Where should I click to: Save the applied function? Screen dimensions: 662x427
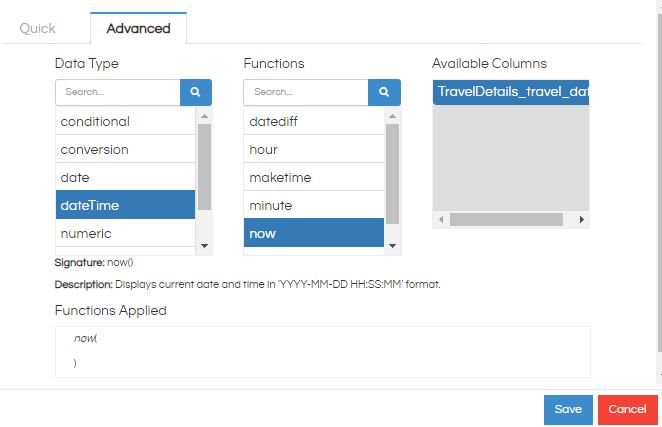[568, 409]
